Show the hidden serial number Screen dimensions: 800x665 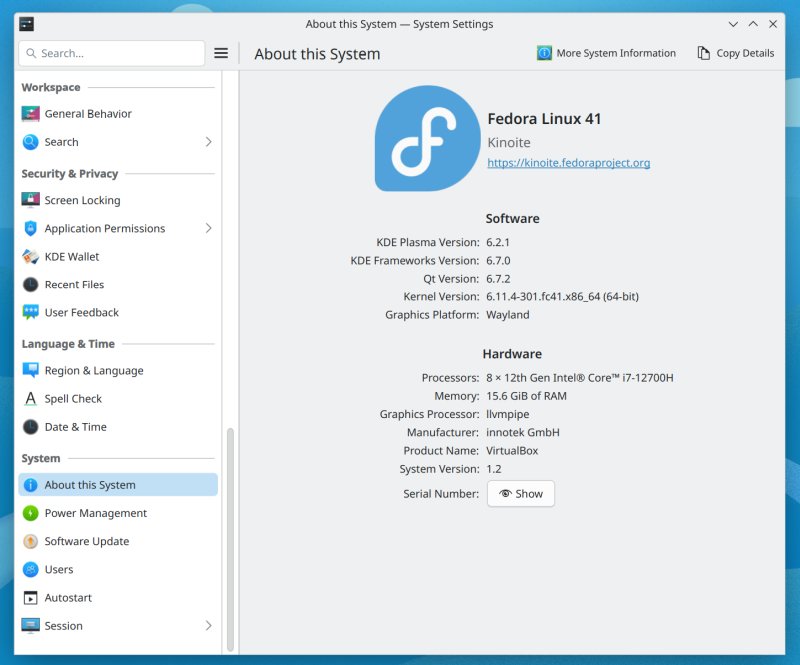pyautogui.click(x=521, y=494)
